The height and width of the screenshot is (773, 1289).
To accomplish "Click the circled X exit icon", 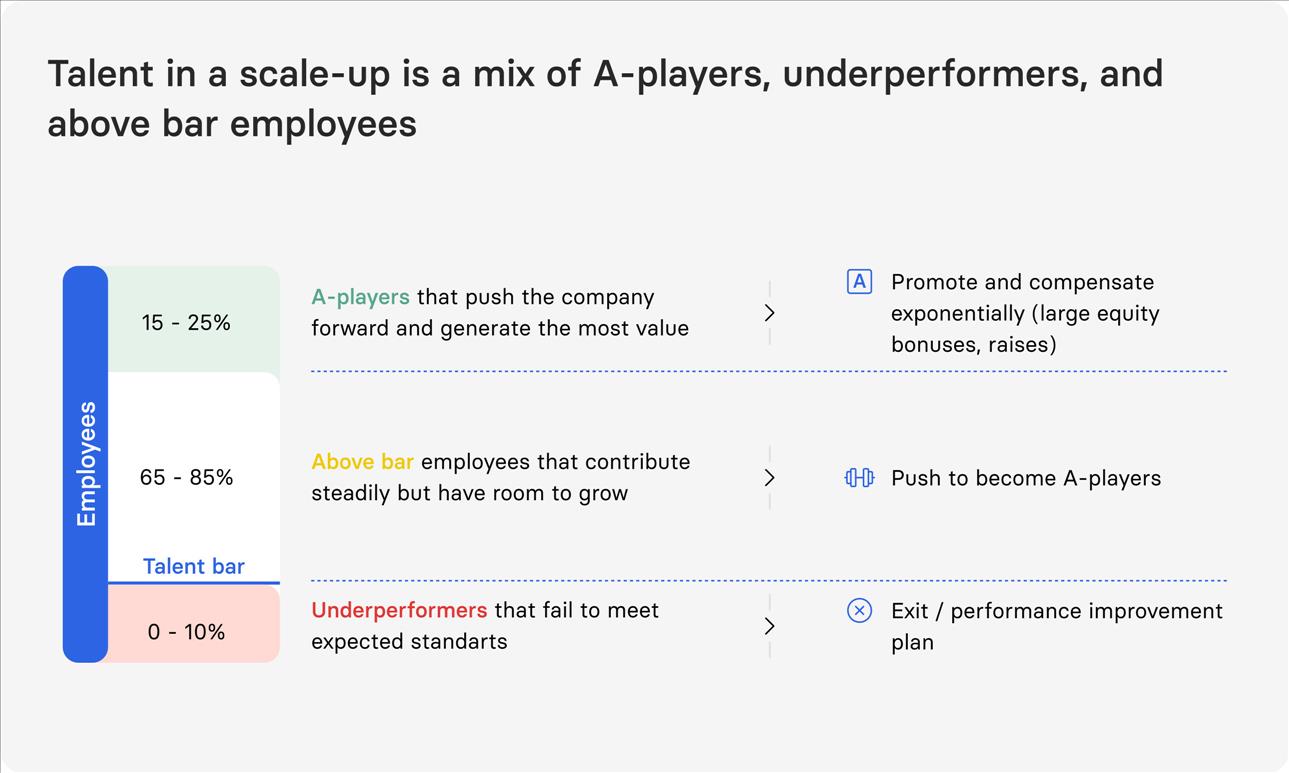I will [859, 611].
